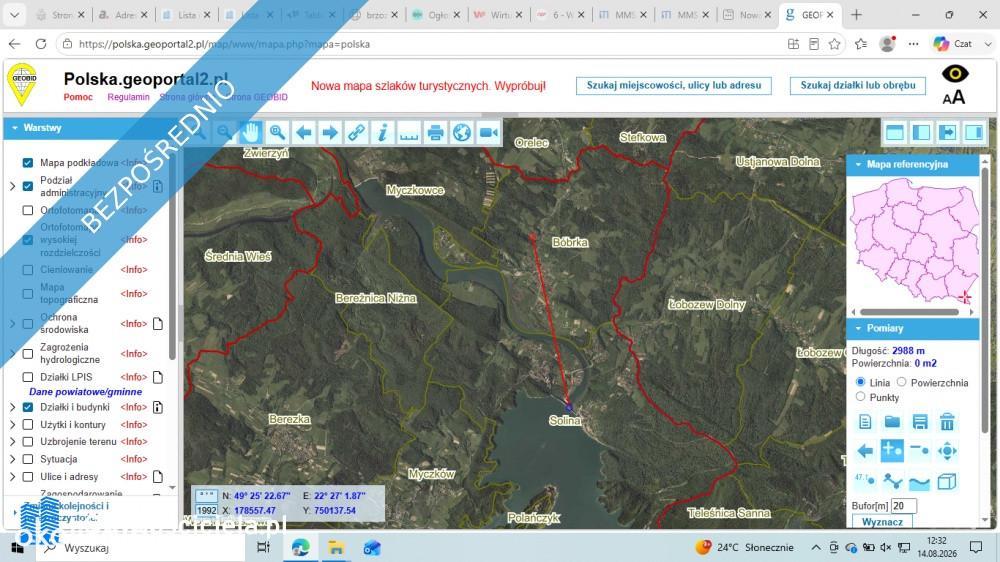Screen dimensions: 1000x562
Task: Click the video camera icon
Action: point(489,133)
